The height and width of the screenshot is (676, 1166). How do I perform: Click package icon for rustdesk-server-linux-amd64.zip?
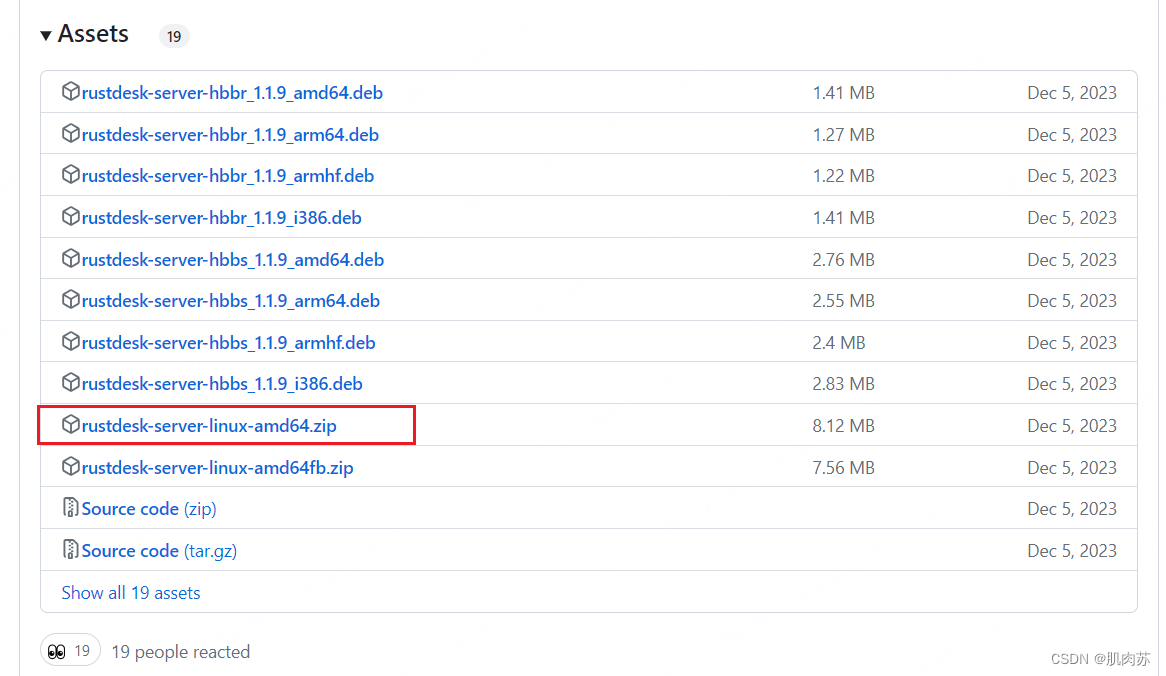tap(71, 425)
